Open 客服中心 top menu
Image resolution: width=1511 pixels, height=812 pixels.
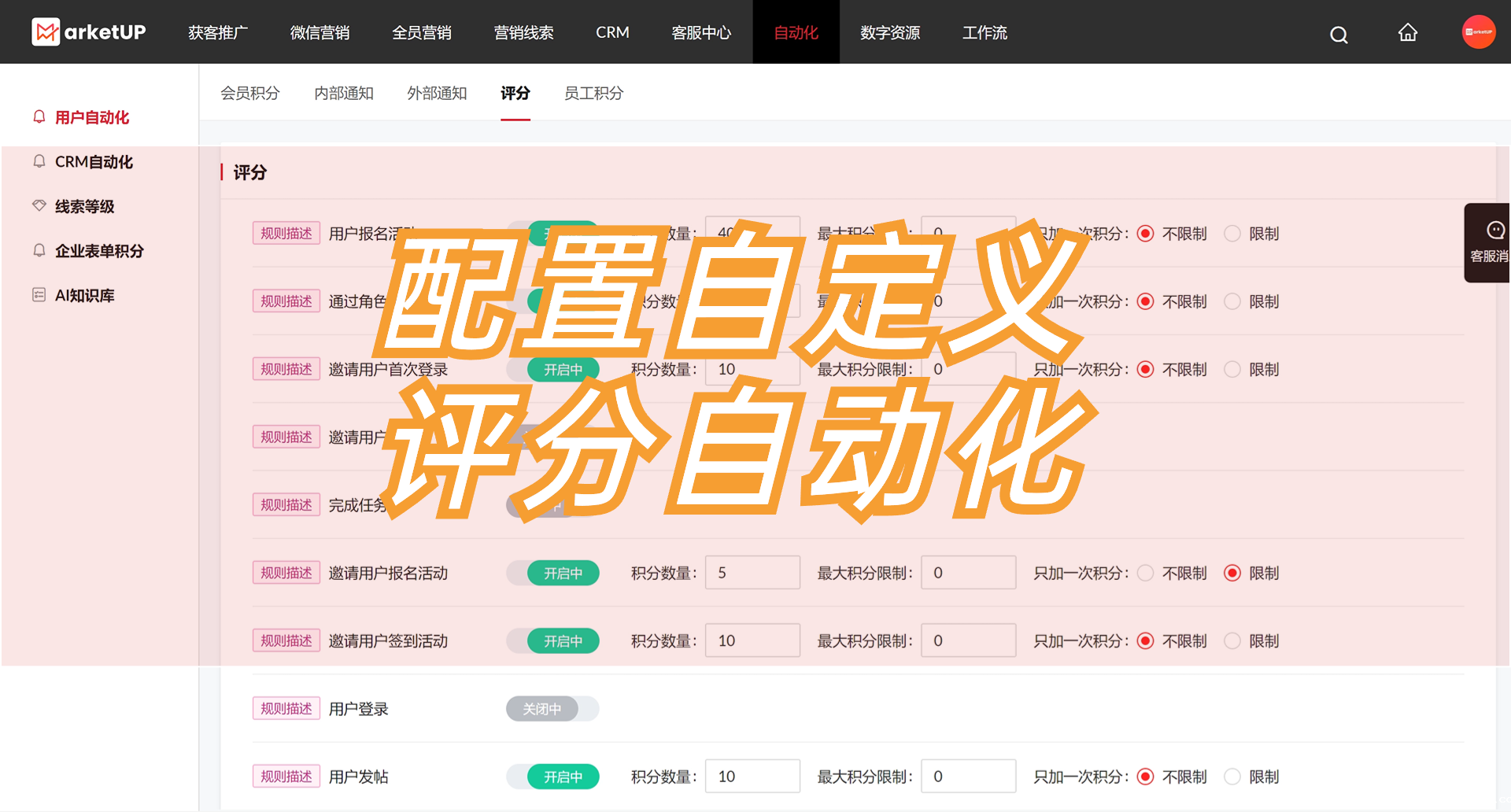(x=701, y=32)
